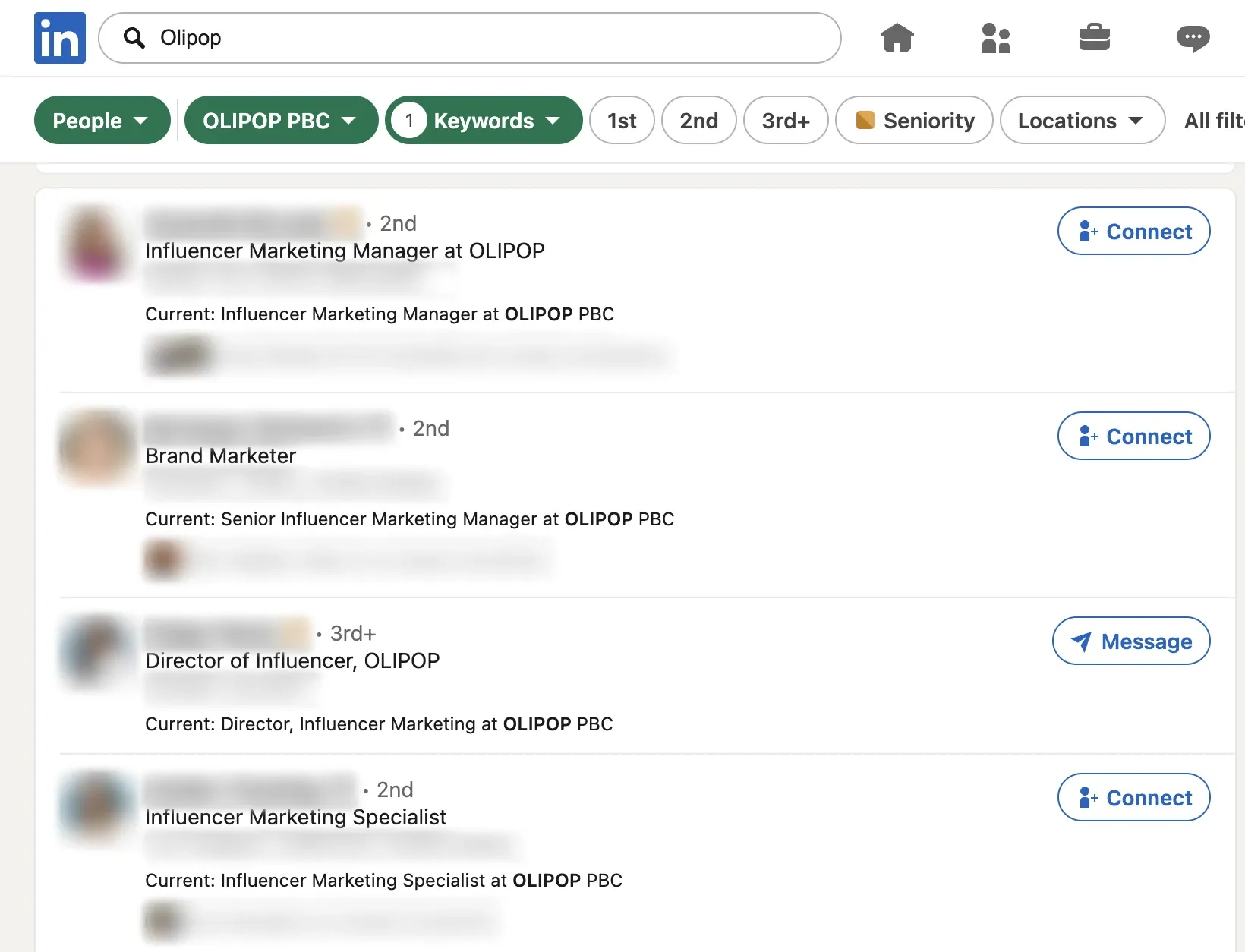Click 'Current: Director, Influencer Marketing' line
Viewport: 1245px width, 952px height.
(x=379, y=723)
